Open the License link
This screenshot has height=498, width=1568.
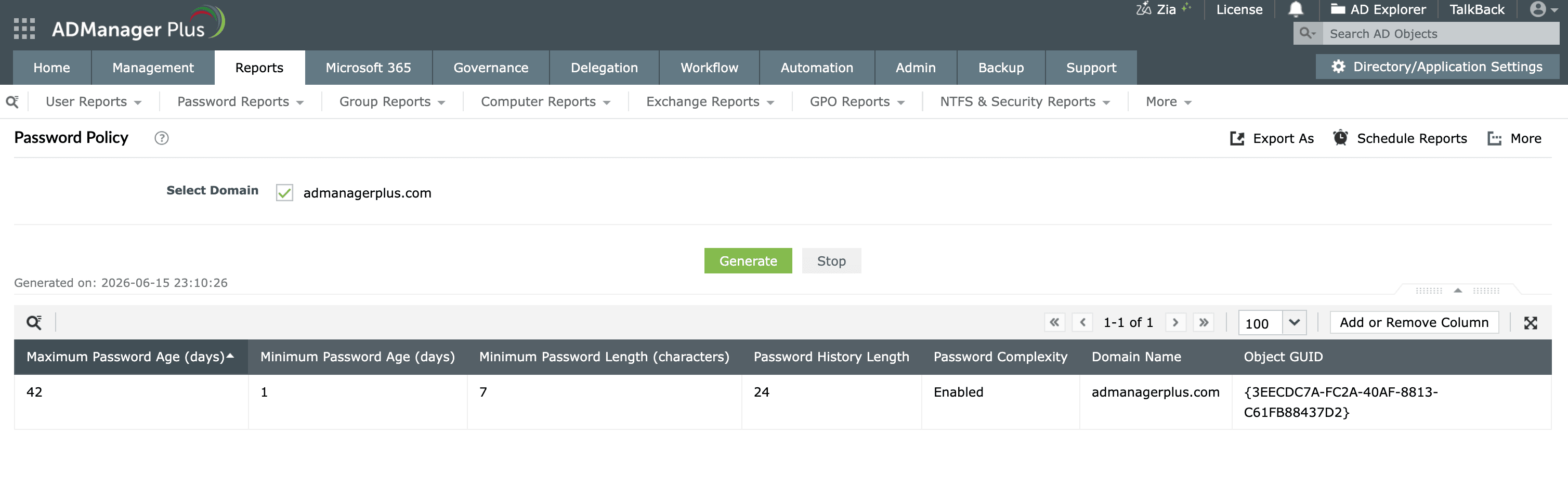click(x=1239, y=9)
